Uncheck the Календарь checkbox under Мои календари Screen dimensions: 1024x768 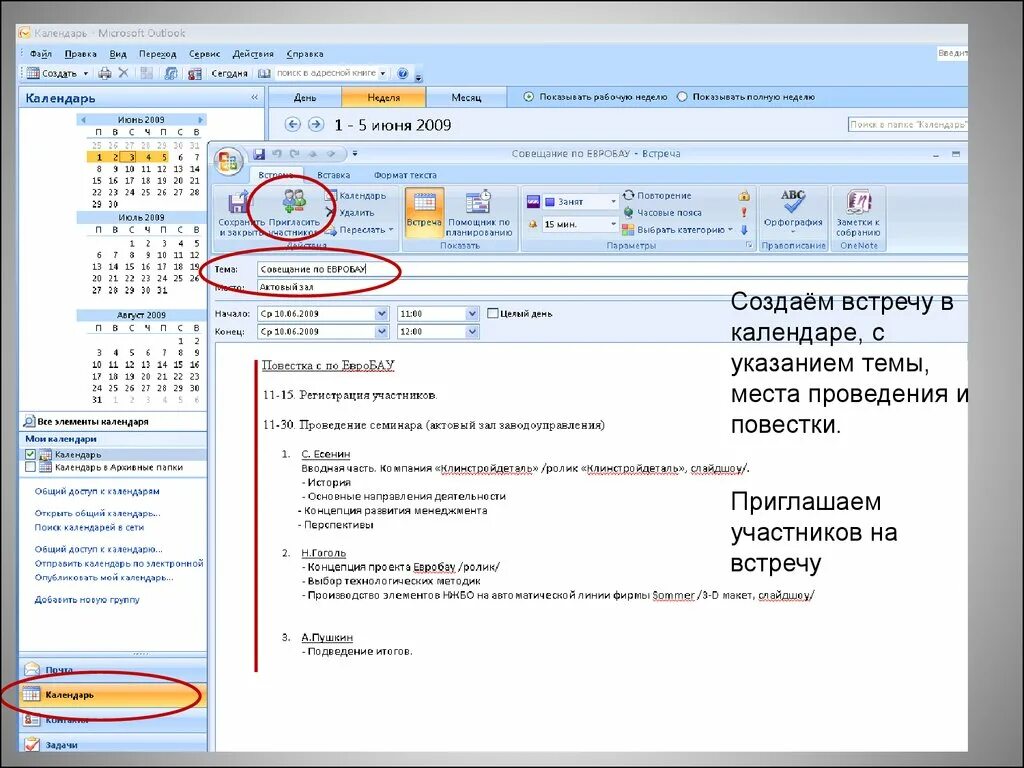point(30,455)
